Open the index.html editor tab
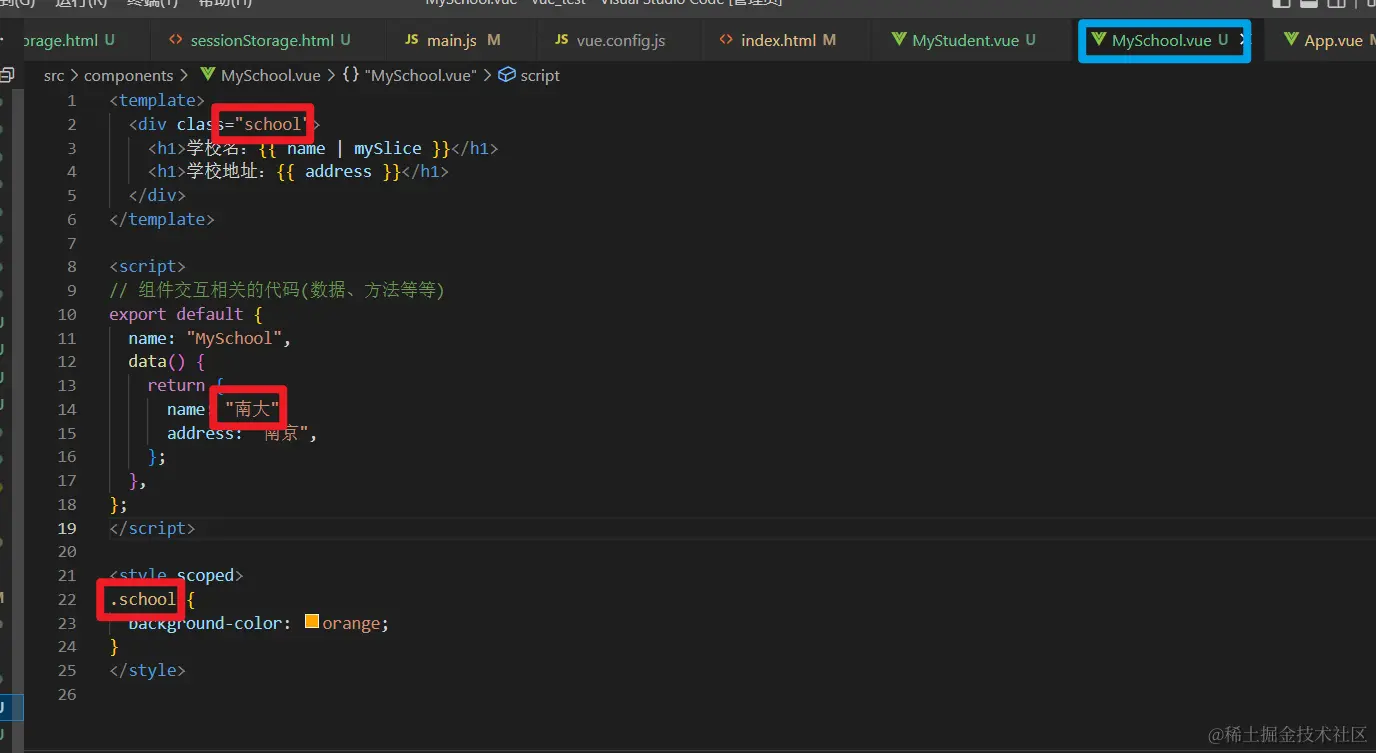Screen dimensions: 1376x753 [778, 40]
